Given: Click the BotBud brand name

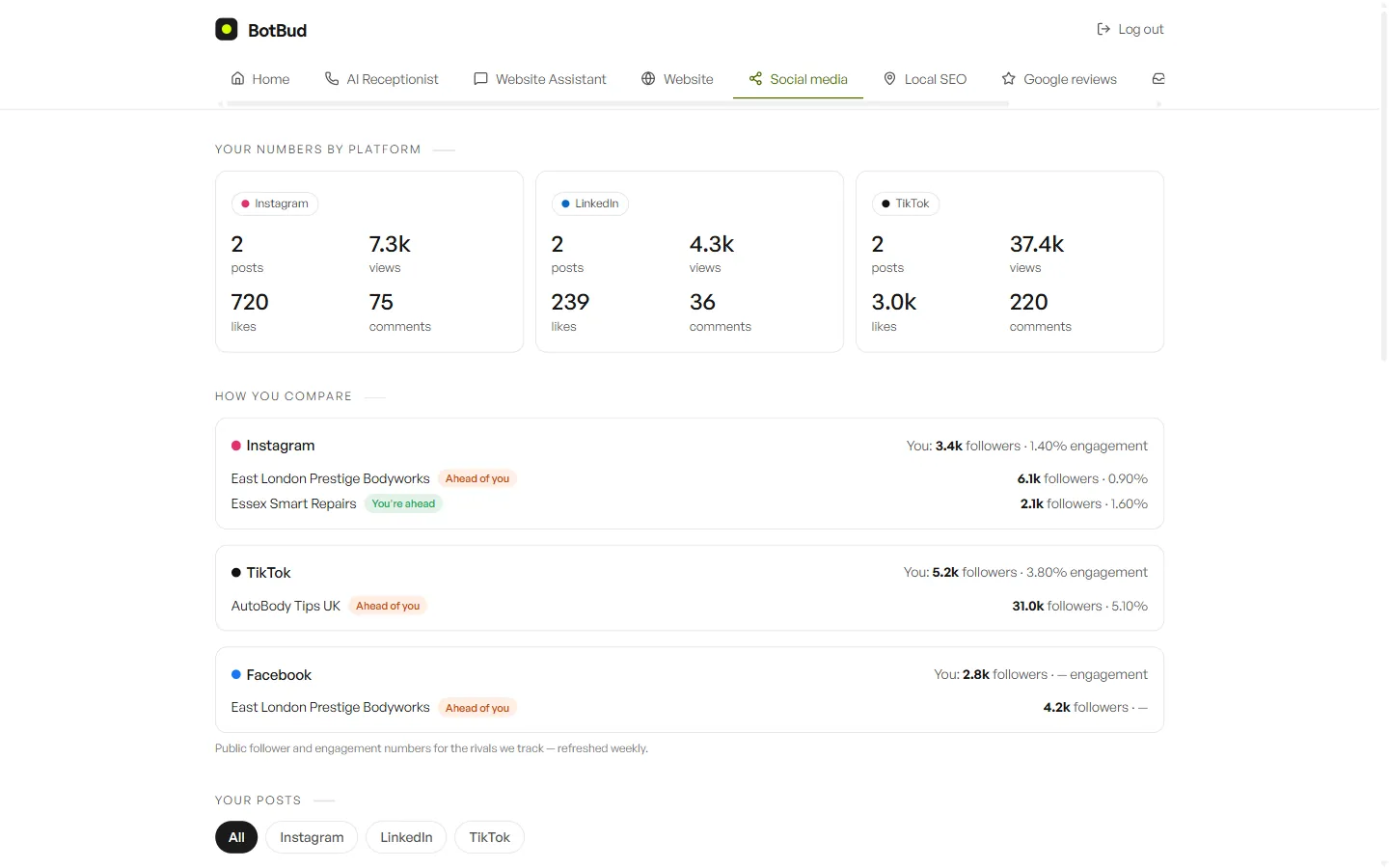Looking at the screenshot, I should pos(277,30).
